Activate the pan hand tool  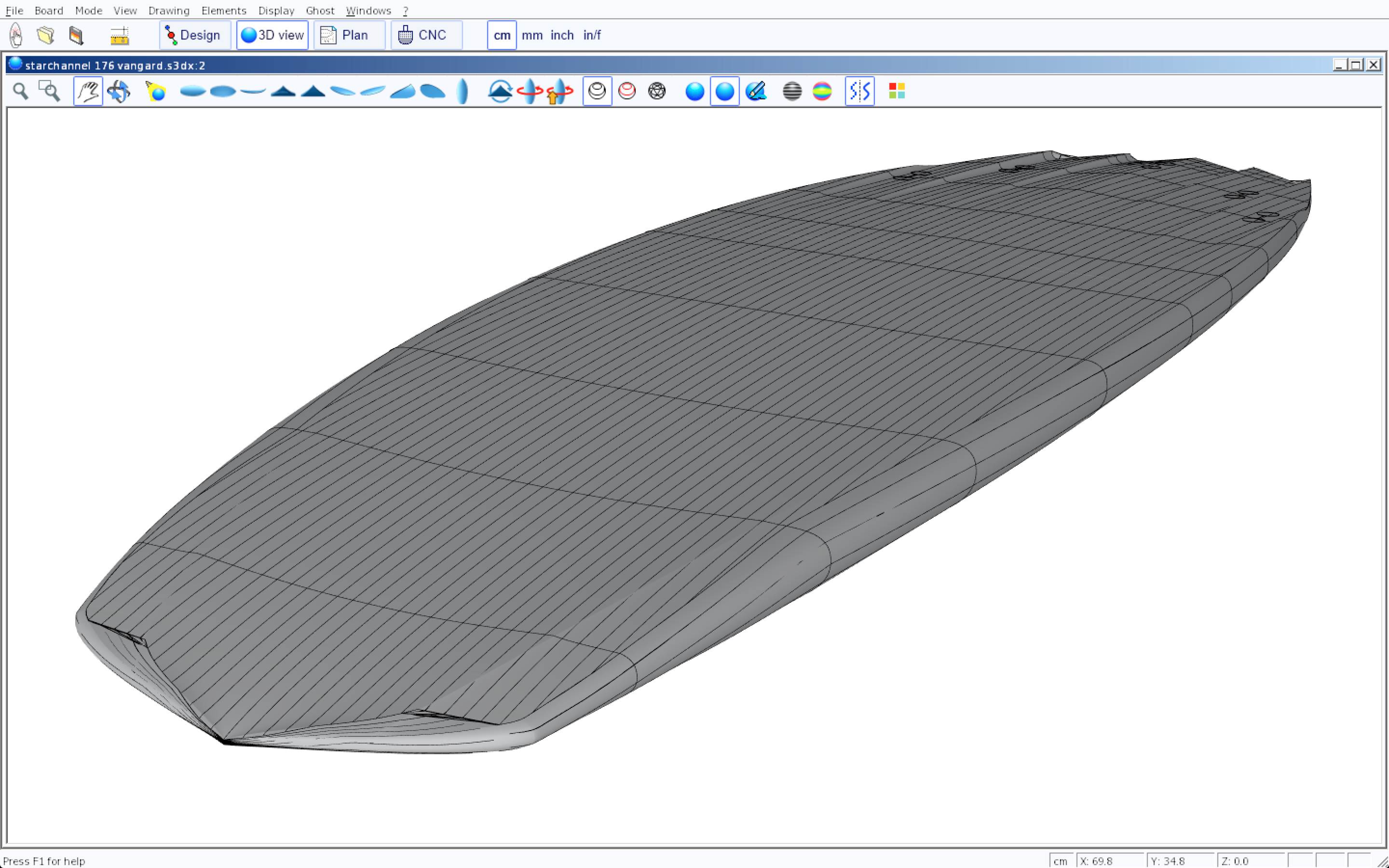click(88, 91)
